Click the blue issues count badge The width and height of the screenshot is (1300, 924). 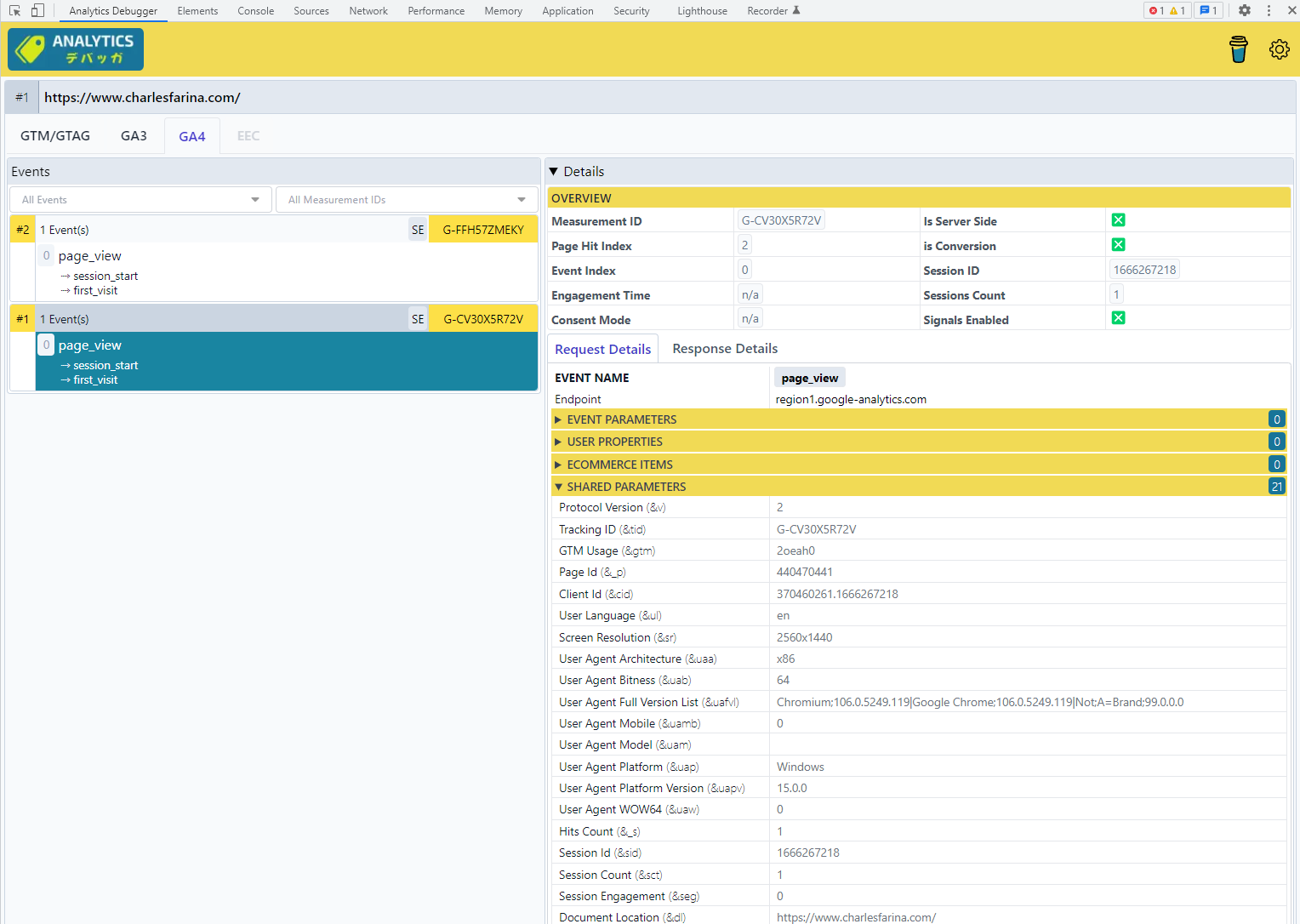click(x=1208, y=11)
